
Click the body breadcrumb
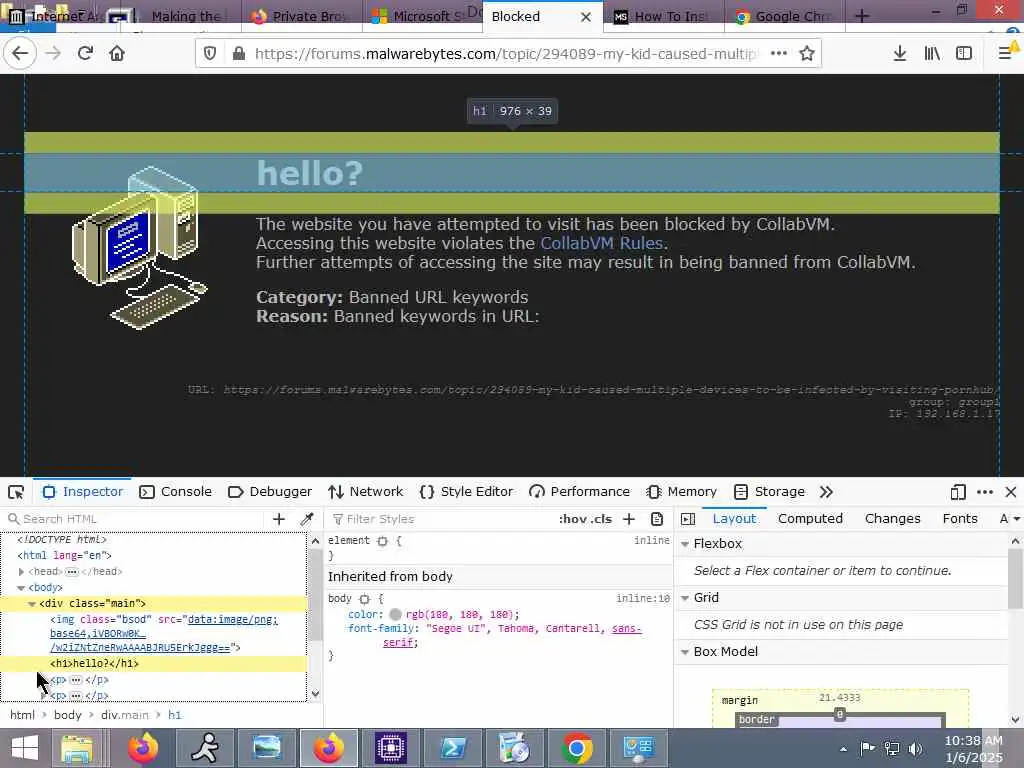tap(67, 715)
